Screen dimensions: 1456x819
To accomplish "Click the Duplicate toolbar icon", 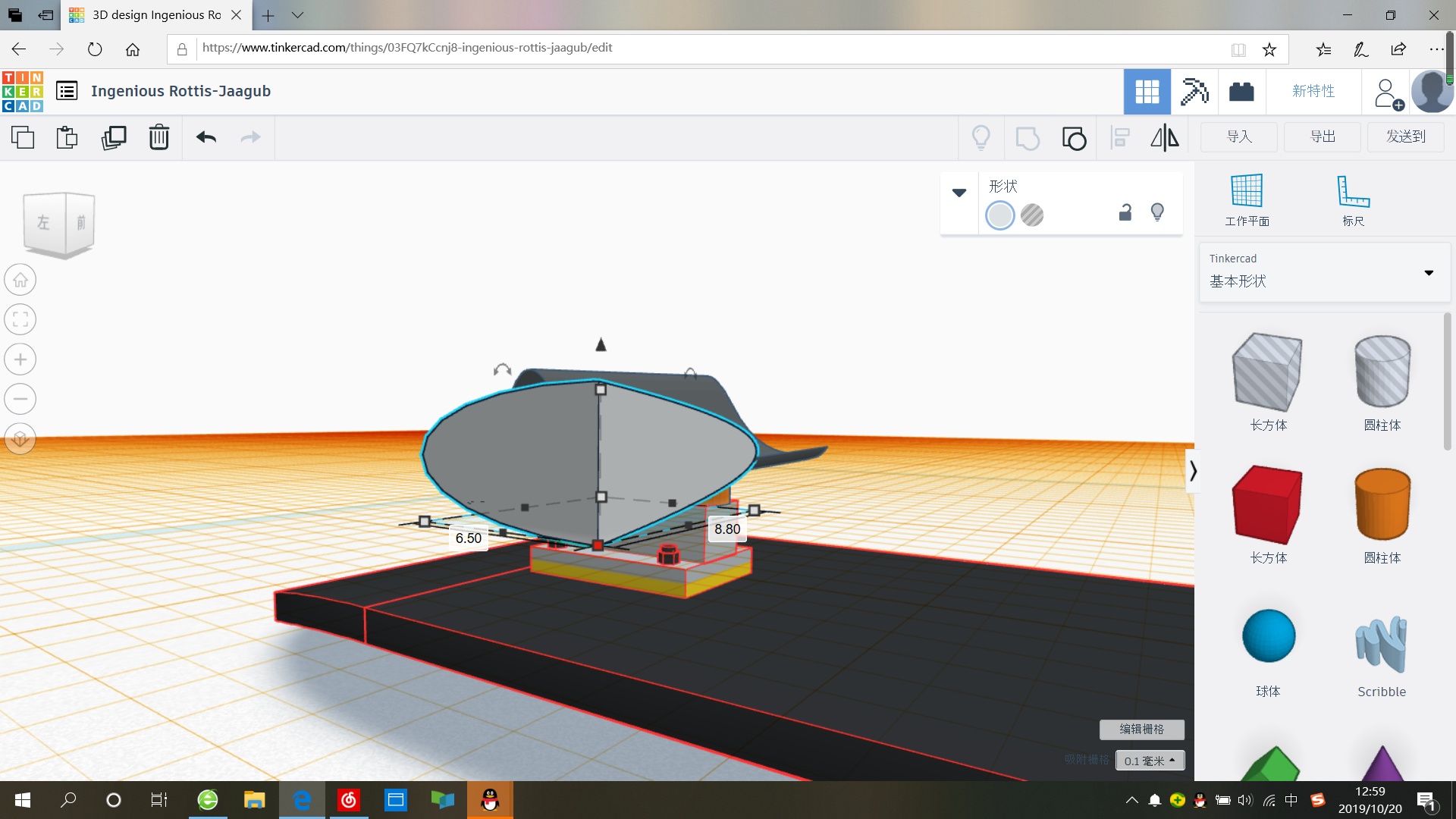I will tap(114, 137).
